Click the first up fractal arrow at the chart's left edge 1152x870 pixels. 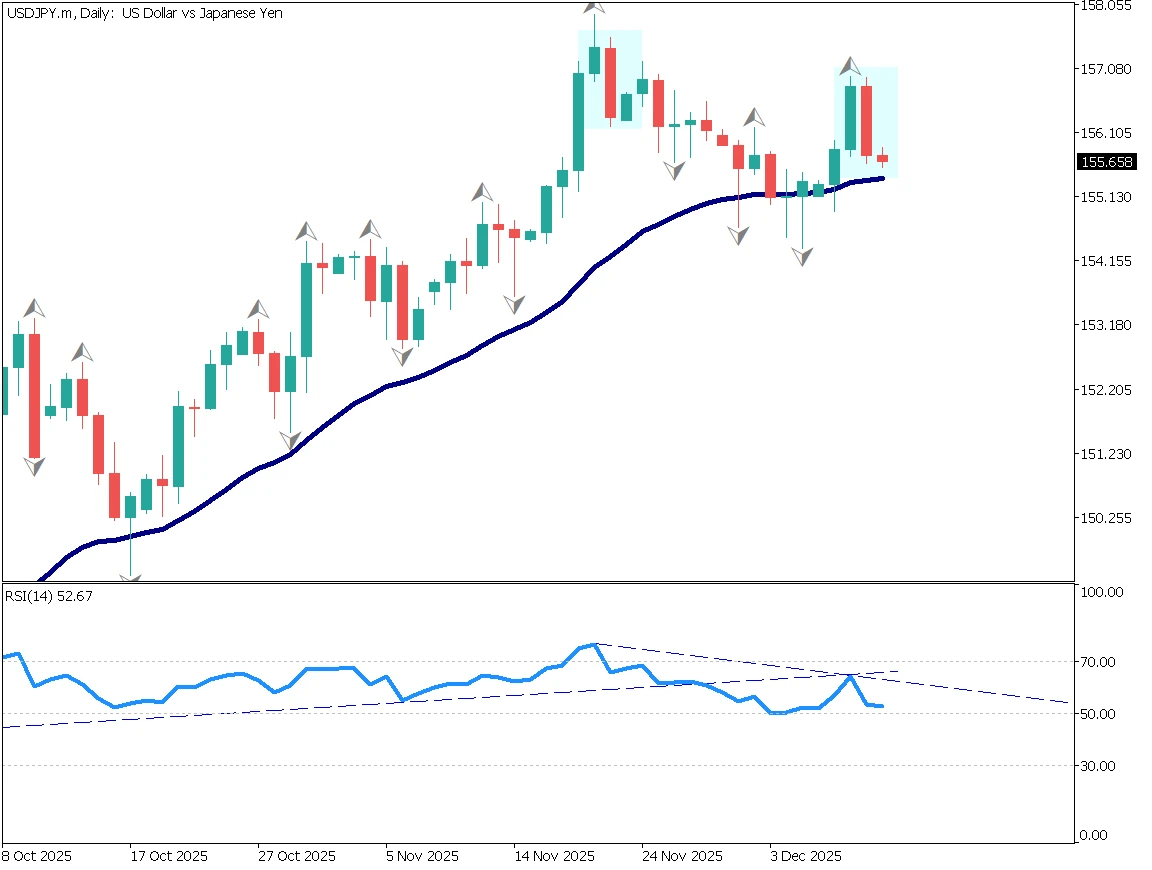34,307
